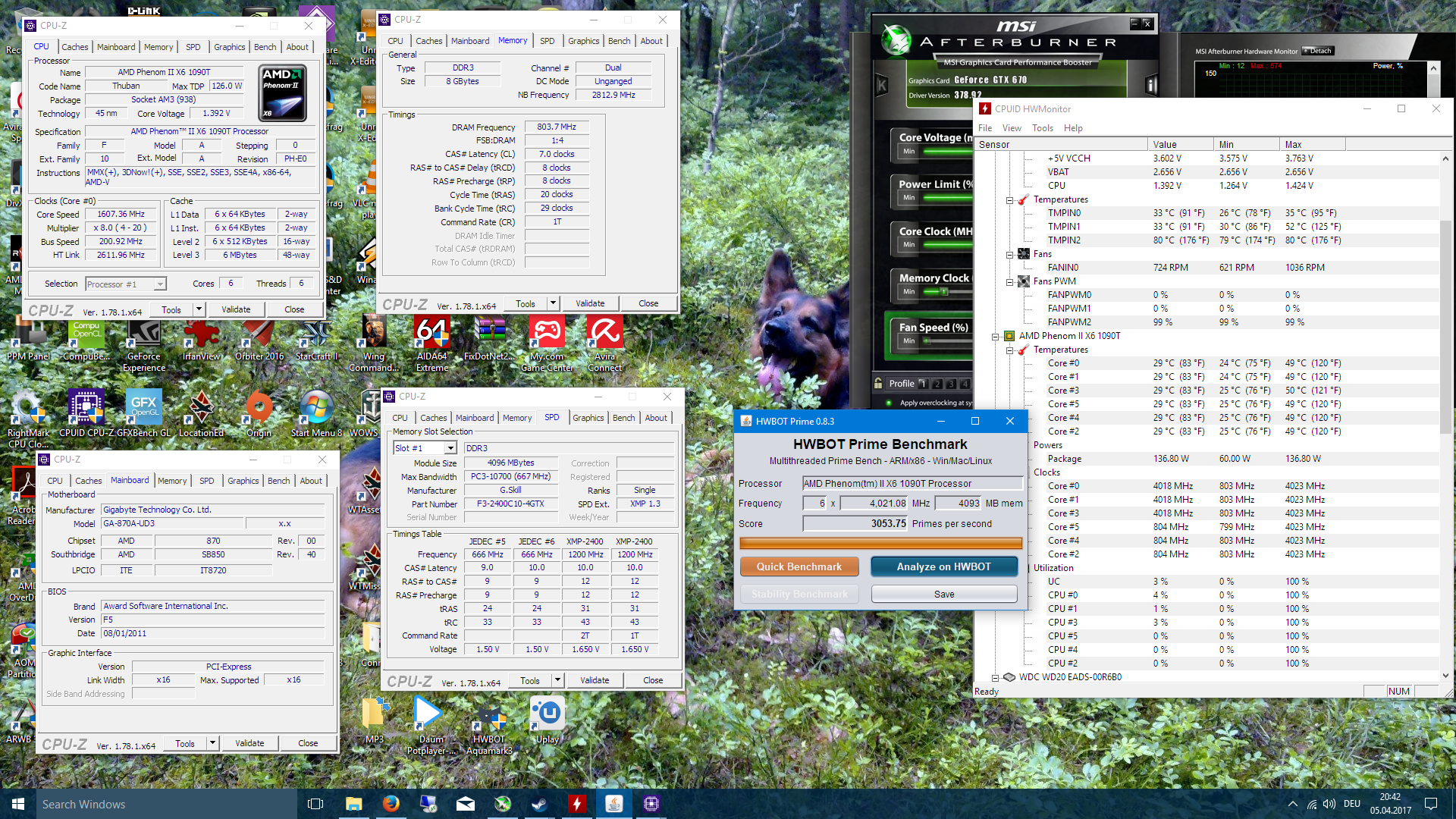Click Save button in HWBOT Prime

(943, 594)
